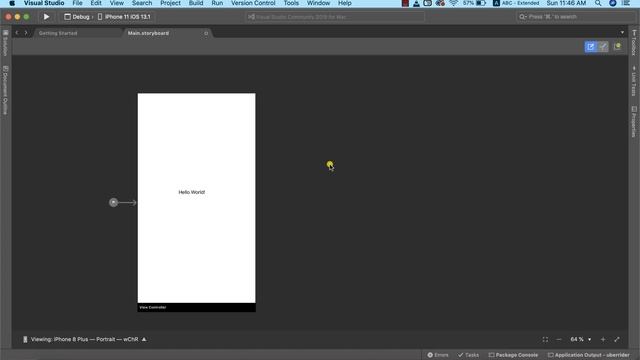Navigate back in document history
Image resolution: width=640 pixels, height=360 pixels.
17,33
